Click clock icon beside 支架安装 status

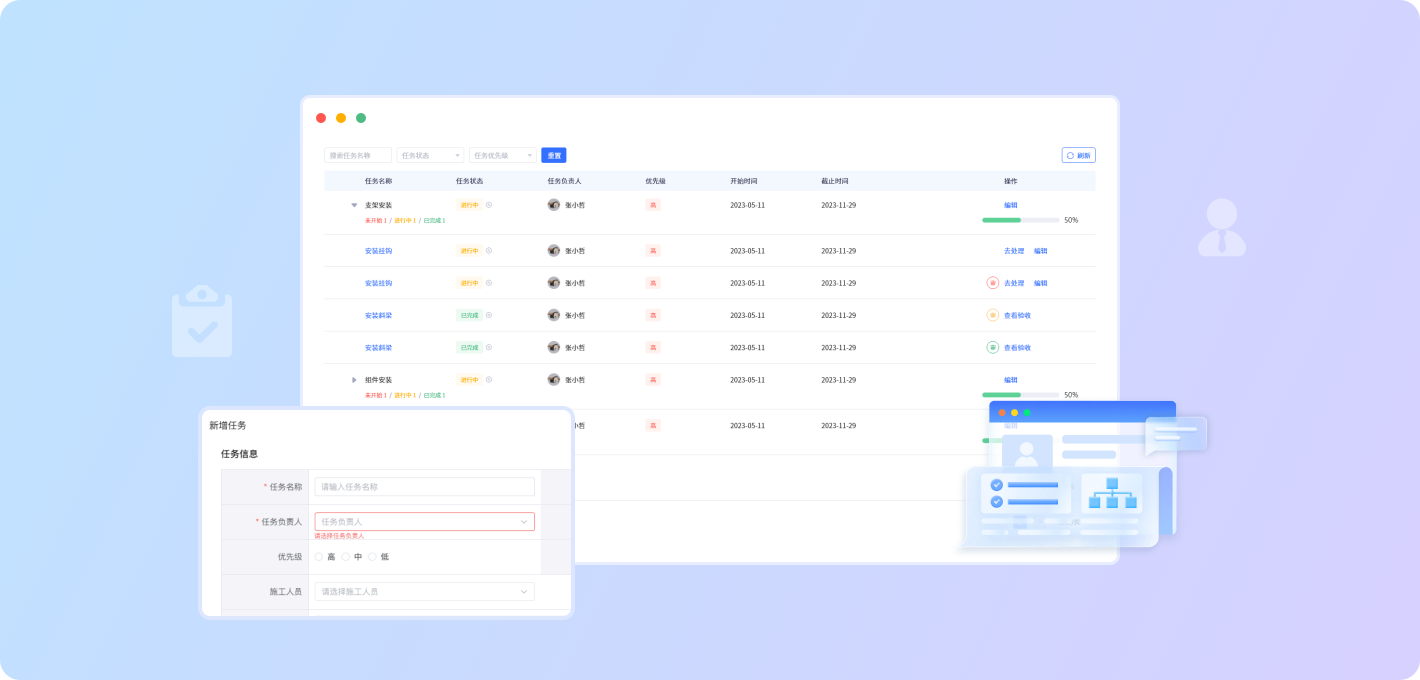coord(489,205)
